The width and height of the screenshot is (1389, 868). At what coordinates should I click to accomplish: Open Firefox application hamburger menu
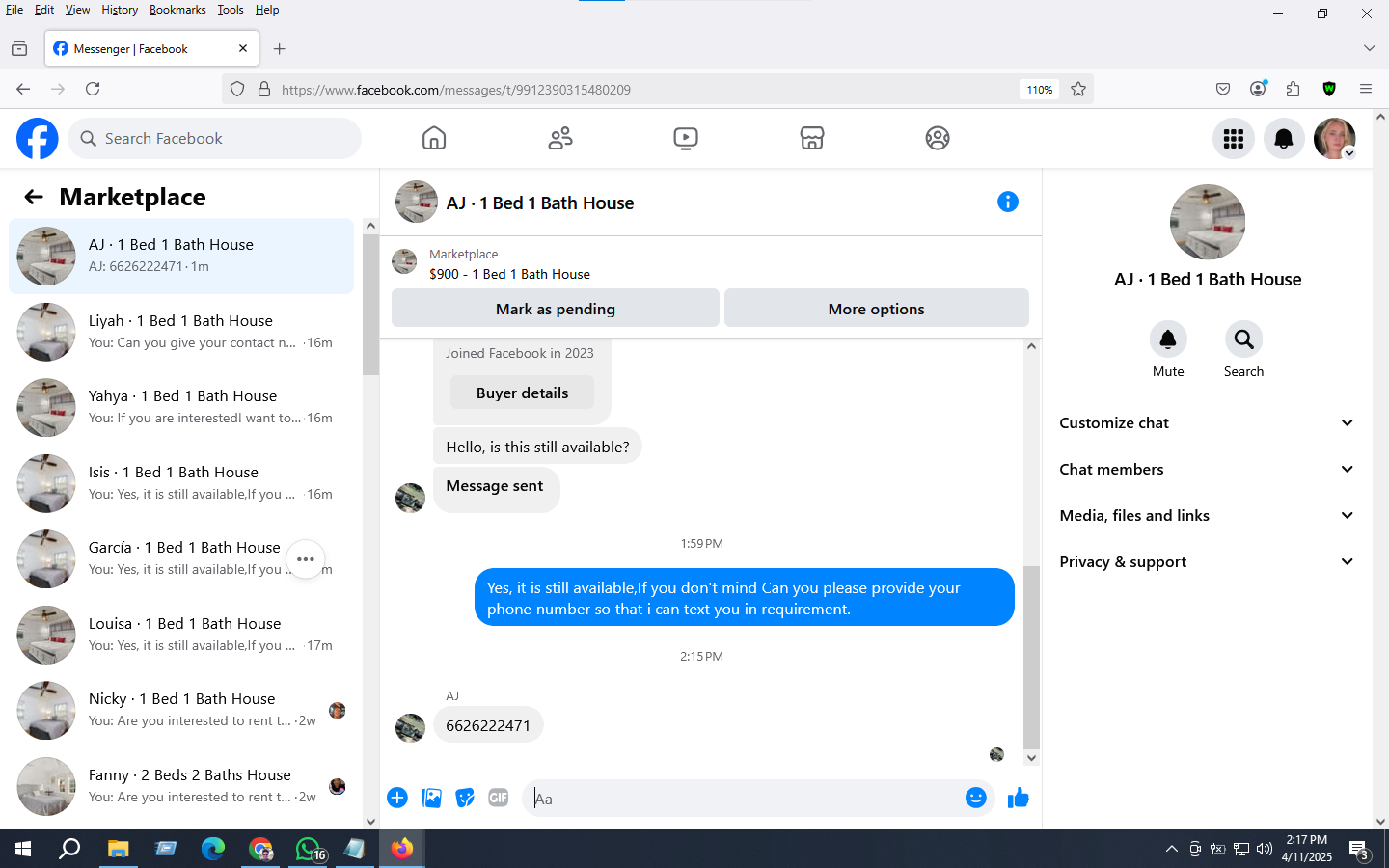1366,89
